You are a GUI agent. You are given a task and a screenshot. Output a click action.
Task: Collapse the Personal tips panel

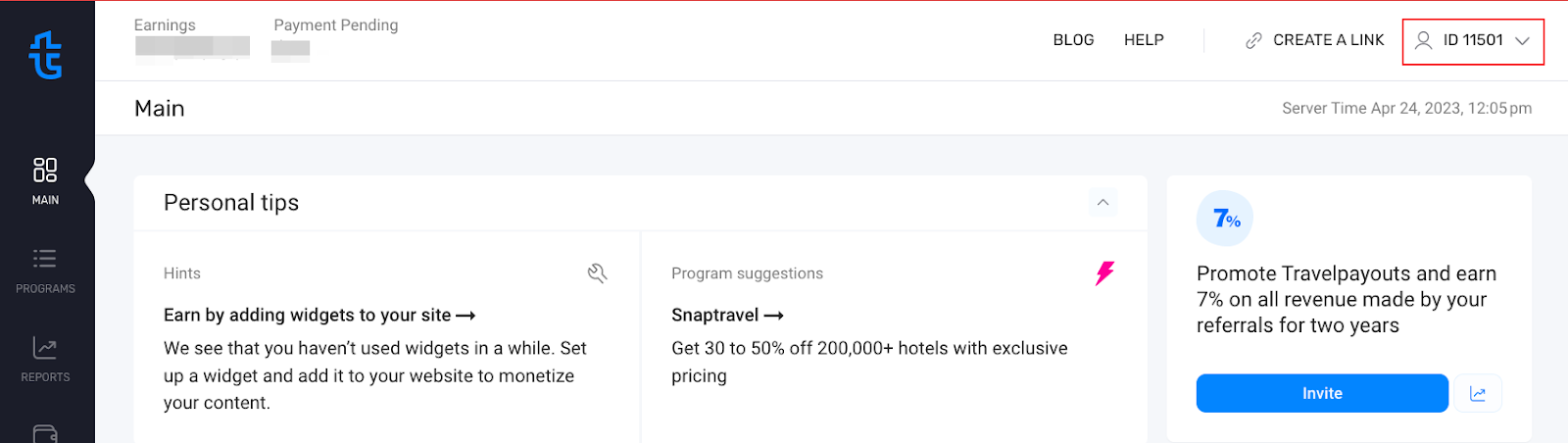(1102, 203)
